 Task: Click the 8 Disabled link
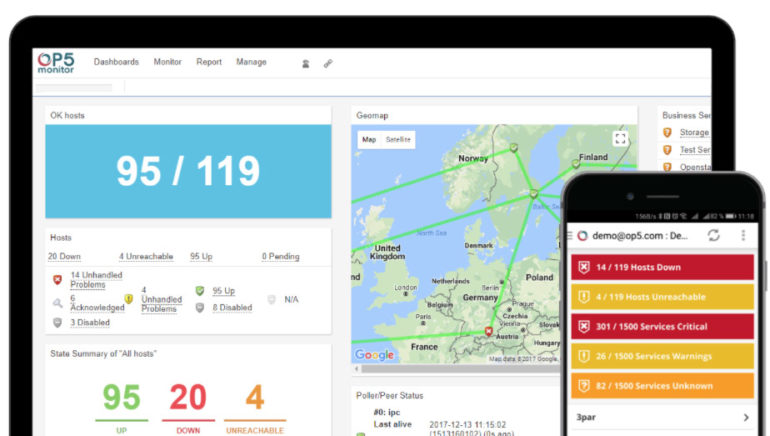click(x=232, y=307)
